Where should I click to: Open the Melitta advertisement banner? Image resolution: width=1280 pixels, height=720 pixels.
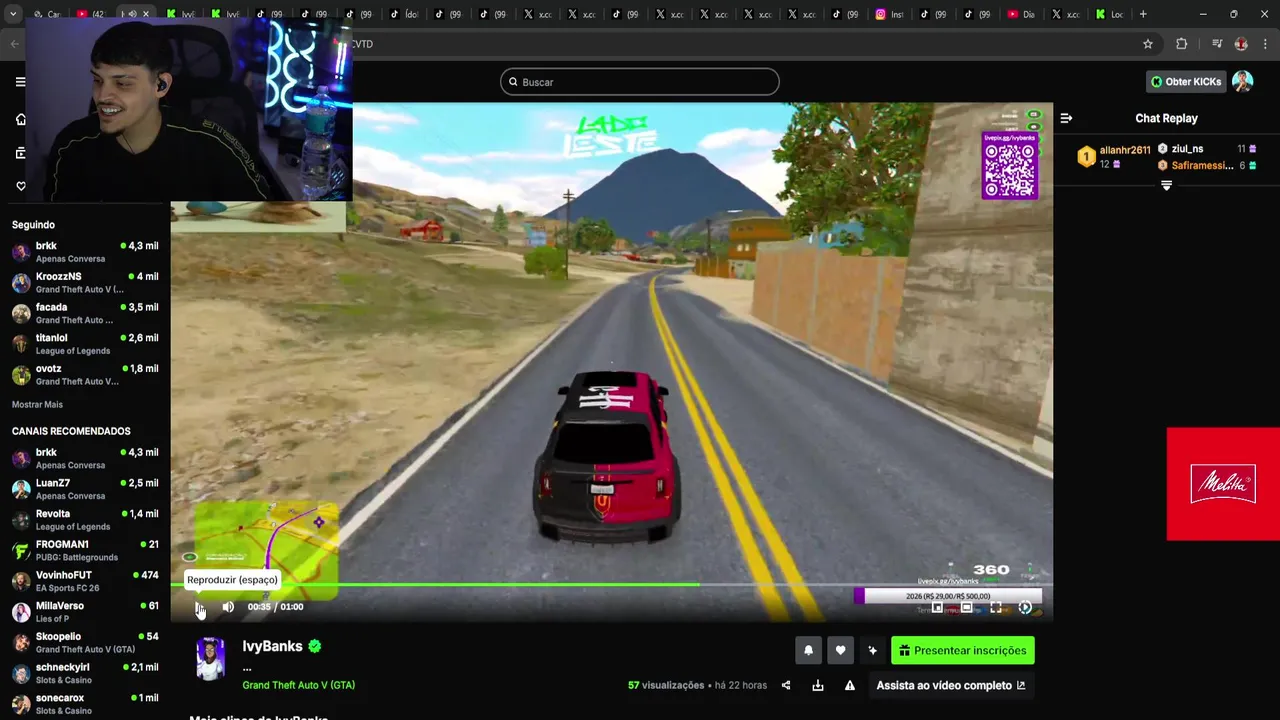tap(1223, 484)
